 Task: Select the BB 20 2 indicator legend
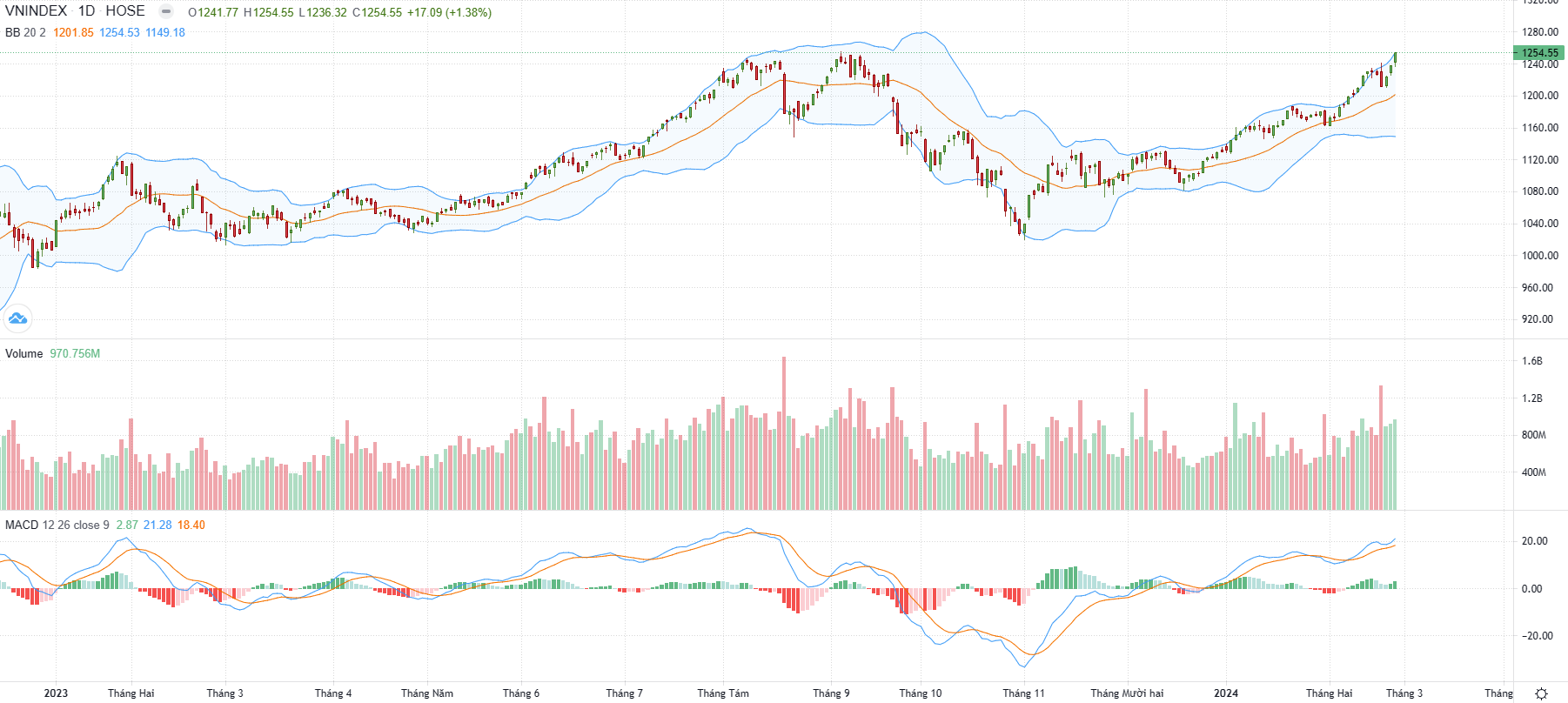tap(25, 32)
